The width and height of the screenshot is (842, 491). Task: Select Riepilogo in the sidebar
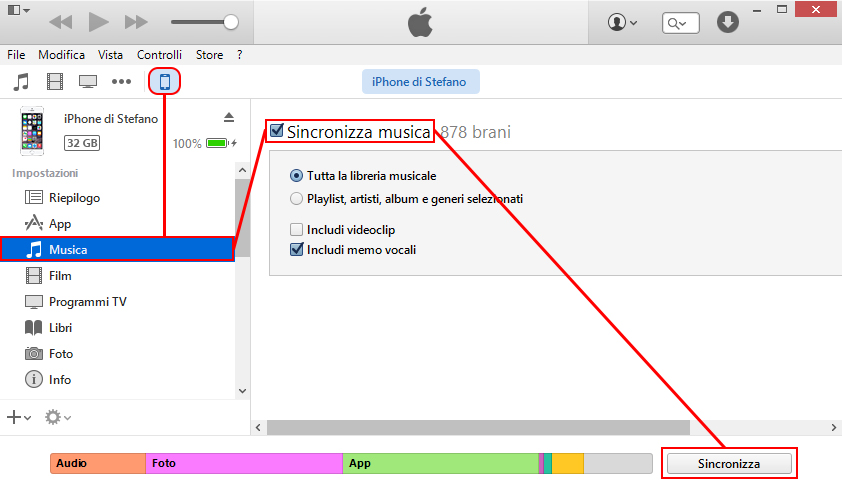[117, 198]
